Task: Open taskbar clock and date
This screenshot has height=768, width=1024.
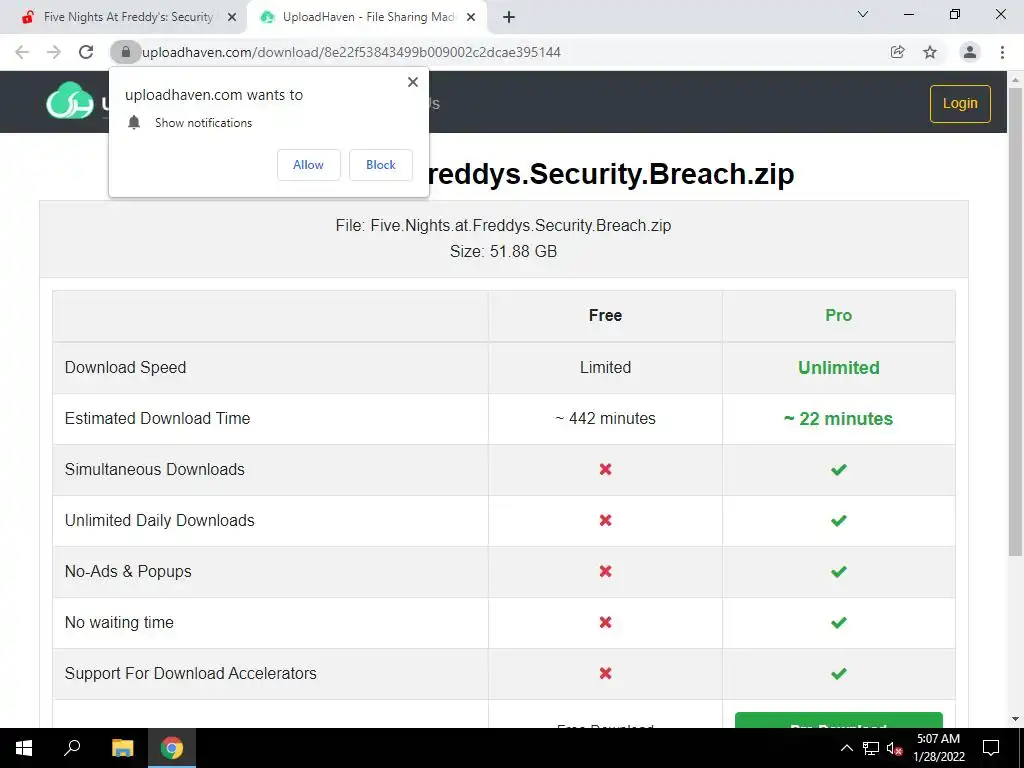Action: pyautogui.click(x=938, y=748)
